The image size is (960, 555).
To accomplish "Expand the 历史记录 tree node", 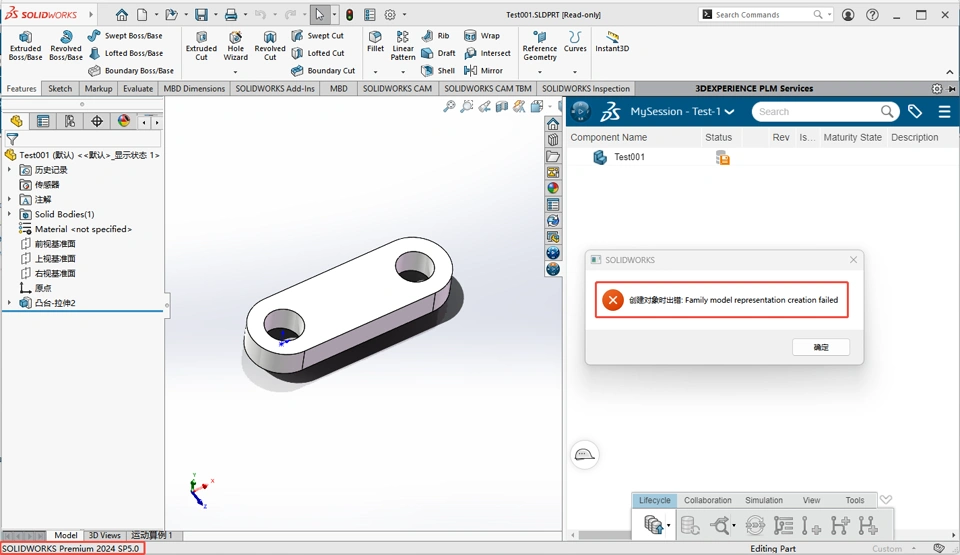I will point(9,170).
